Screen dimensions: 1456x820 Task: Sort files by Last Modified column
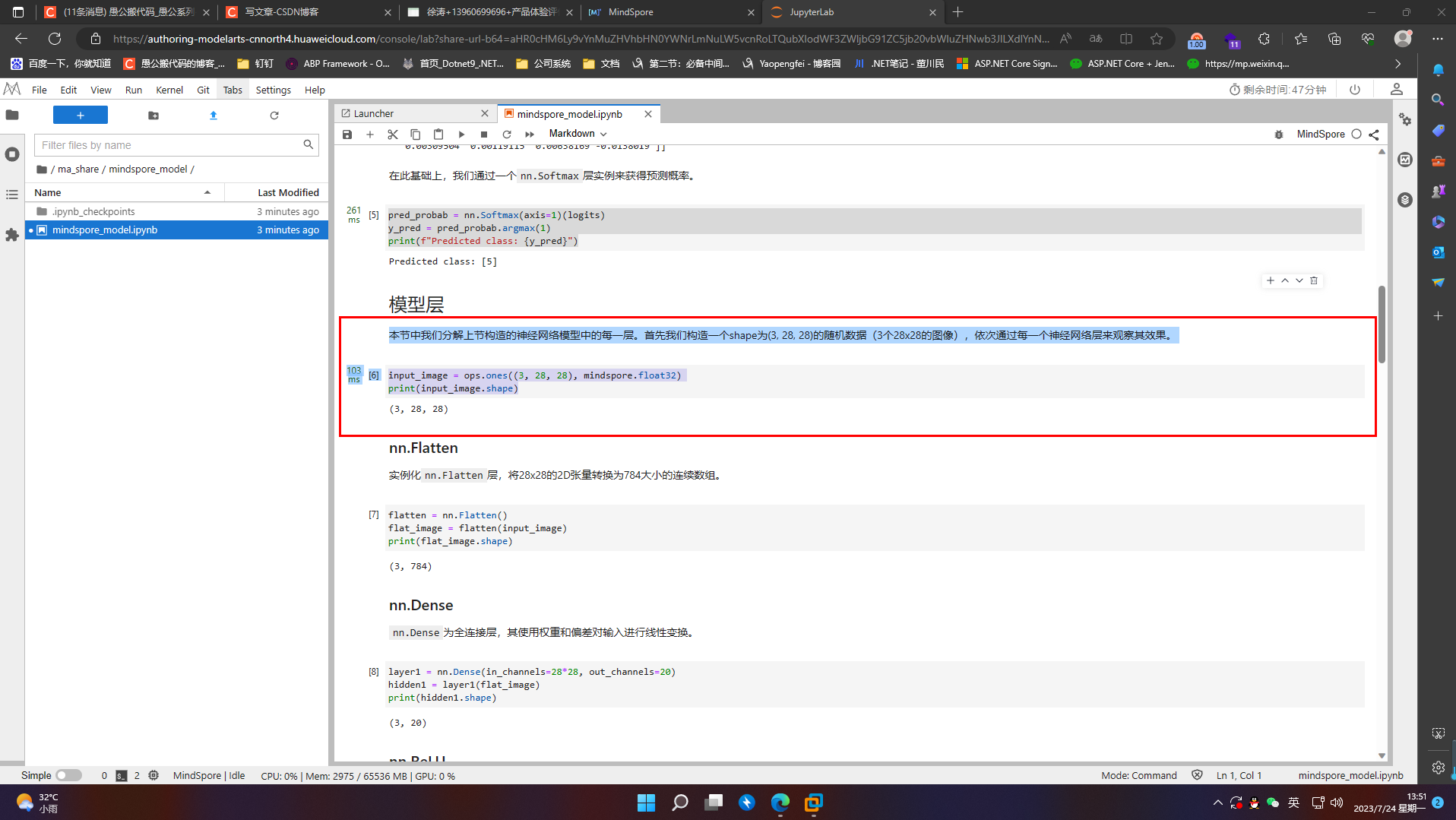276,192
